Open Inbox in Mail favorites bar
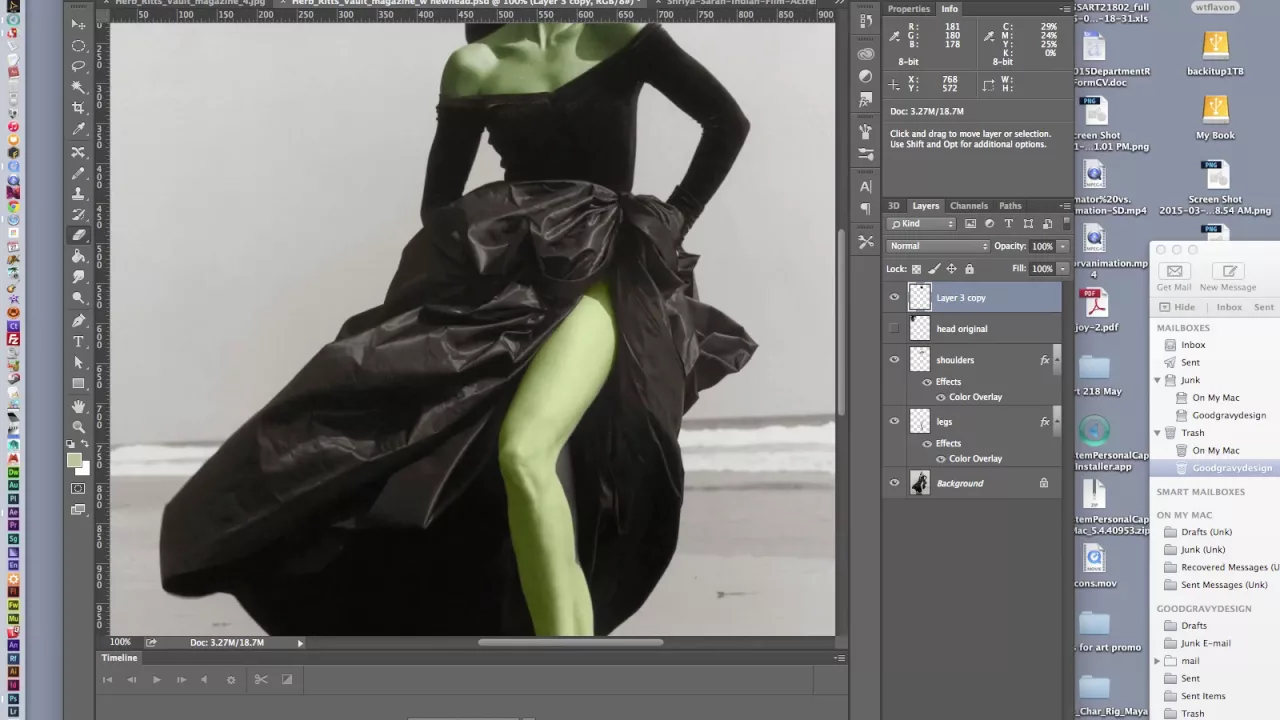Screen dimensions: 1280x720 tap(1229, 308)
